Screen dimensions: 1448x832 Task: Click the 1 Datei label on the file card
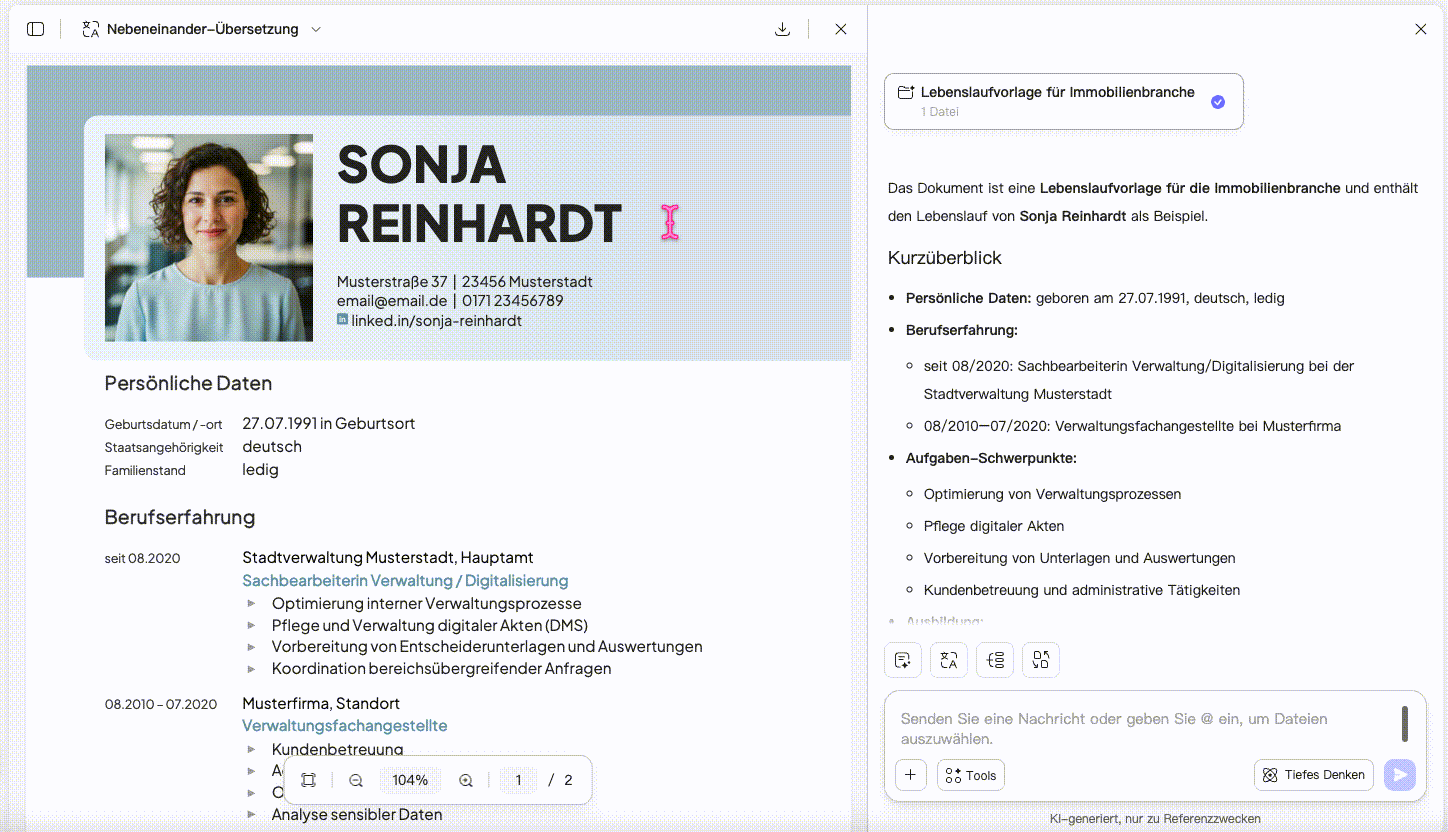click(x=940, y=112)
